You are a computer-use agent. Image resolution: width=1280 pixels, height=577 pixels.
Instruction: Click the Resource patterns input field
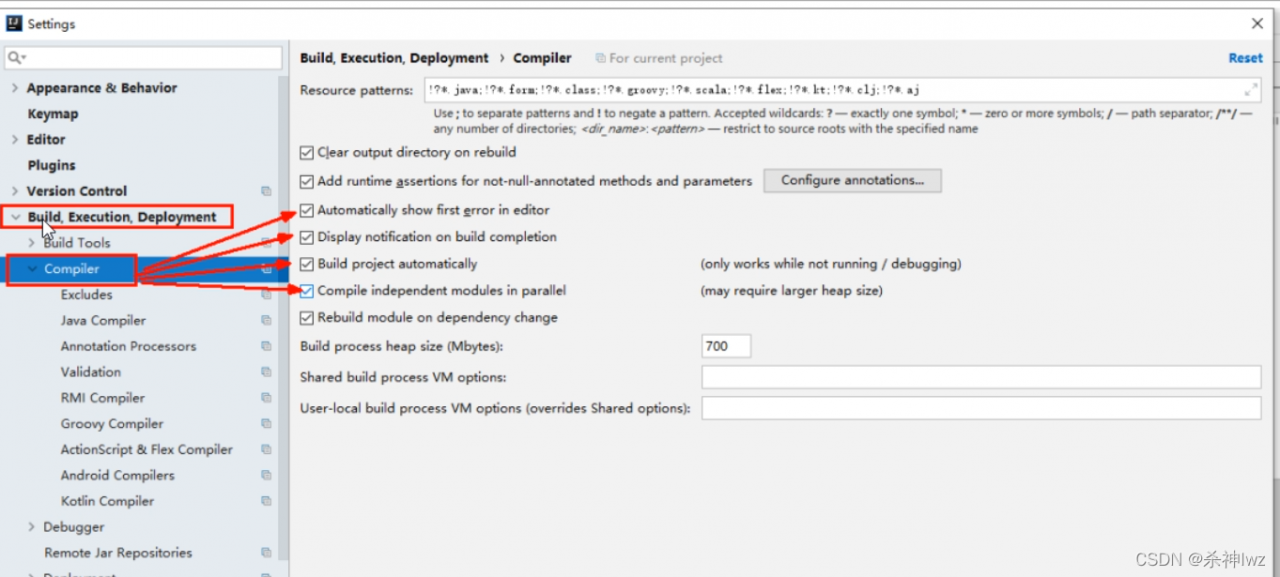click(x=842, y=90)
